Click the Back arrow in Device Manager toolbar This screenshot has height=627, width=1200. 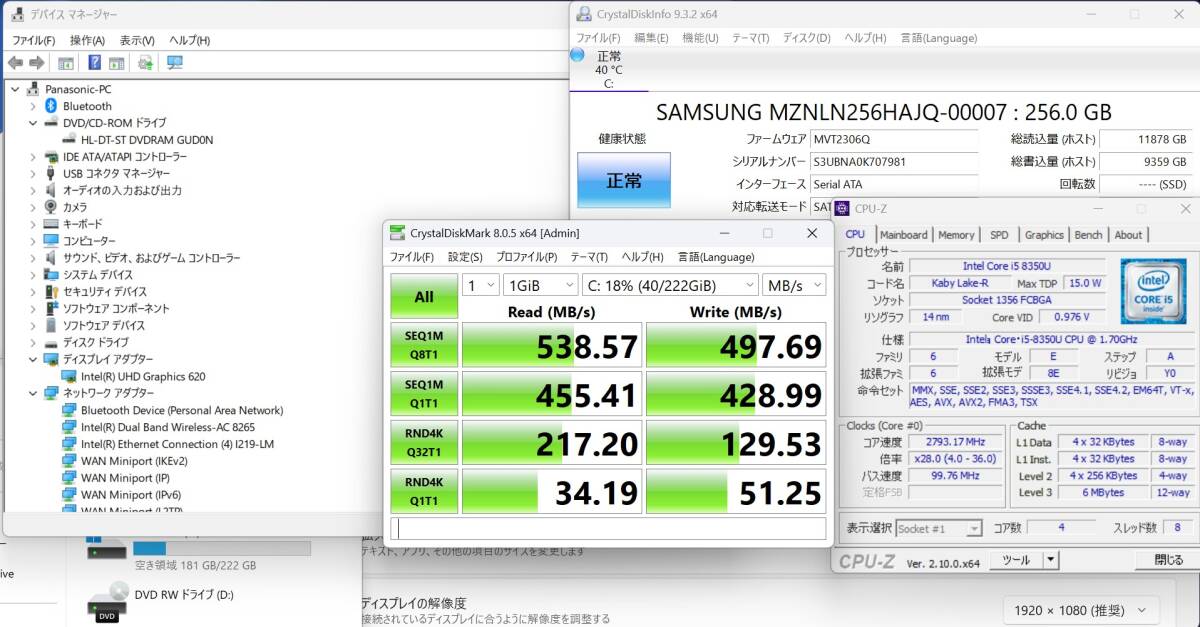(x=15, y=63)
